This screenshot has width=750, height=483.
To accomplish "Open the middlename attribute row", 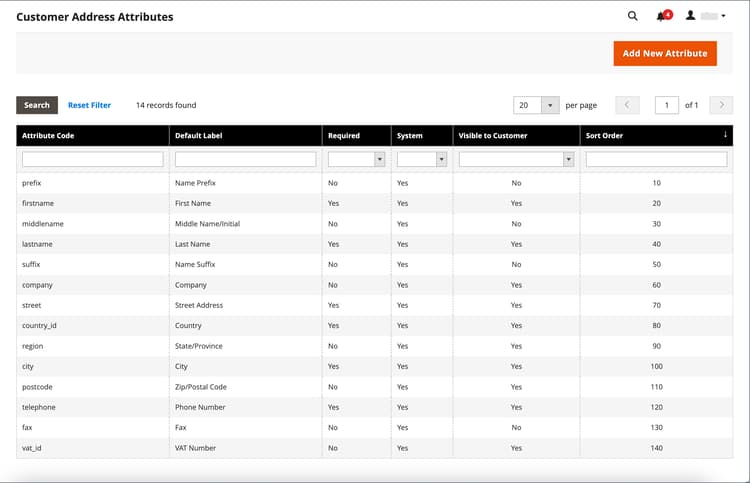I will pos(375,224).
